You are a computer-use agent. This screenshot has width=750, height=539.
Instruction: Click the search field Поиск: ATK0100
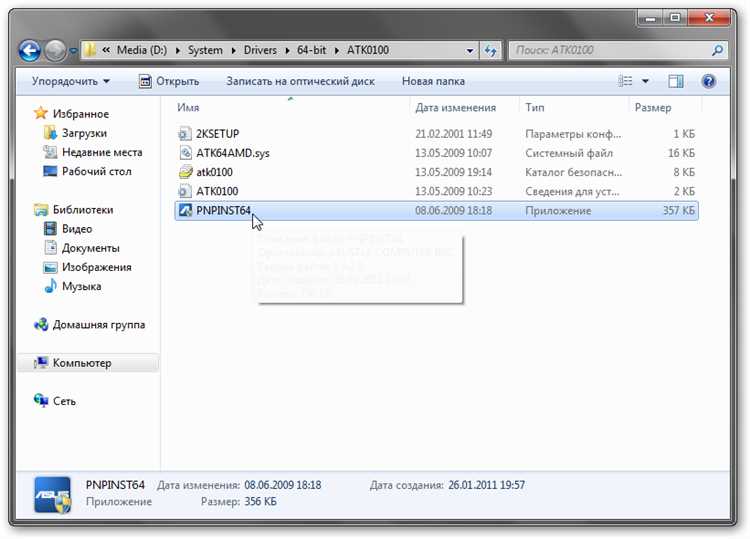click(x=610, y=50)
